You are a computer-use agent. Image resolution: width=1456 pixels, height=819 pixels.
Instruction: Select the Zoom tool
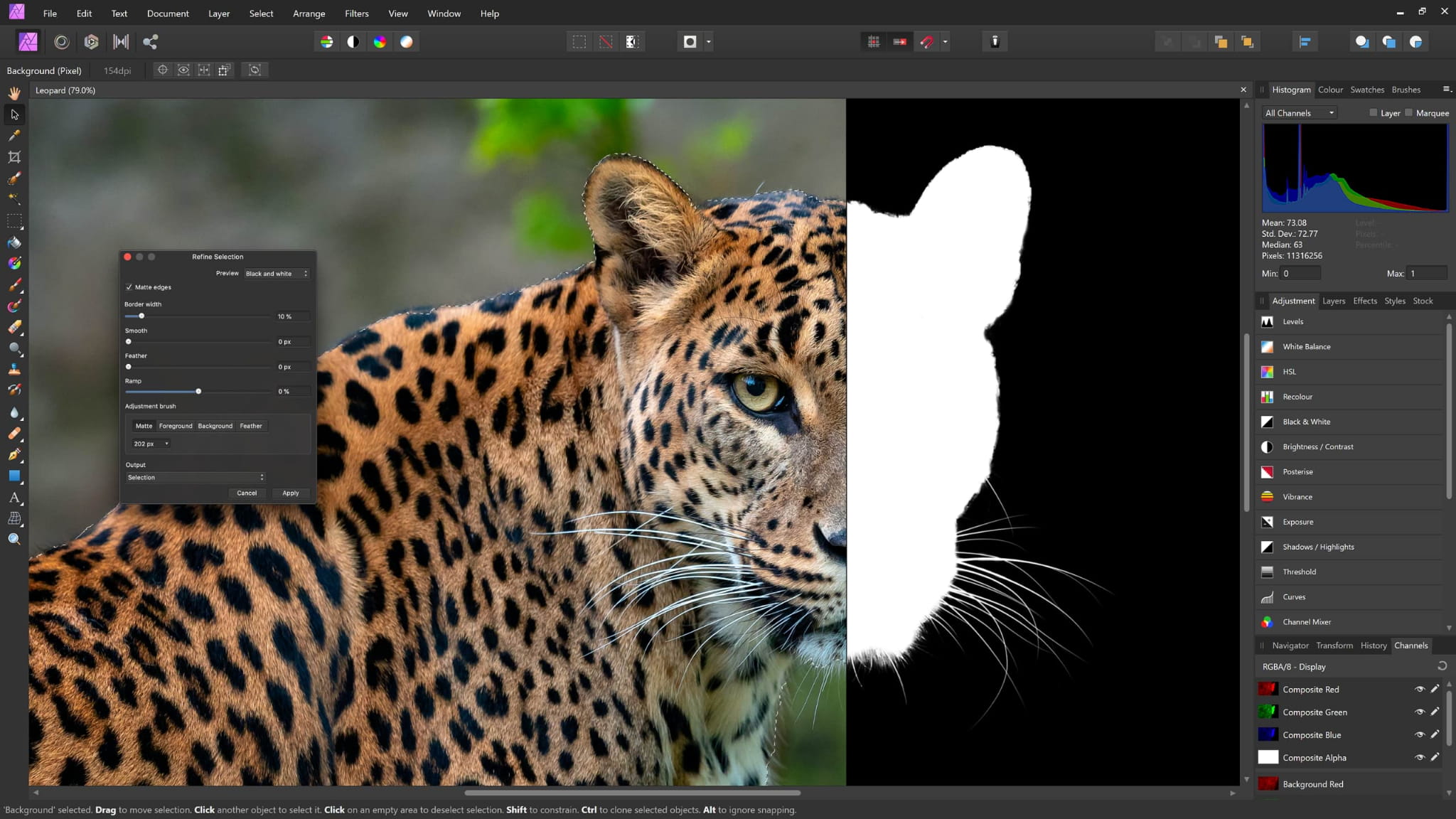pyautogui.click(x=14, y=539)
